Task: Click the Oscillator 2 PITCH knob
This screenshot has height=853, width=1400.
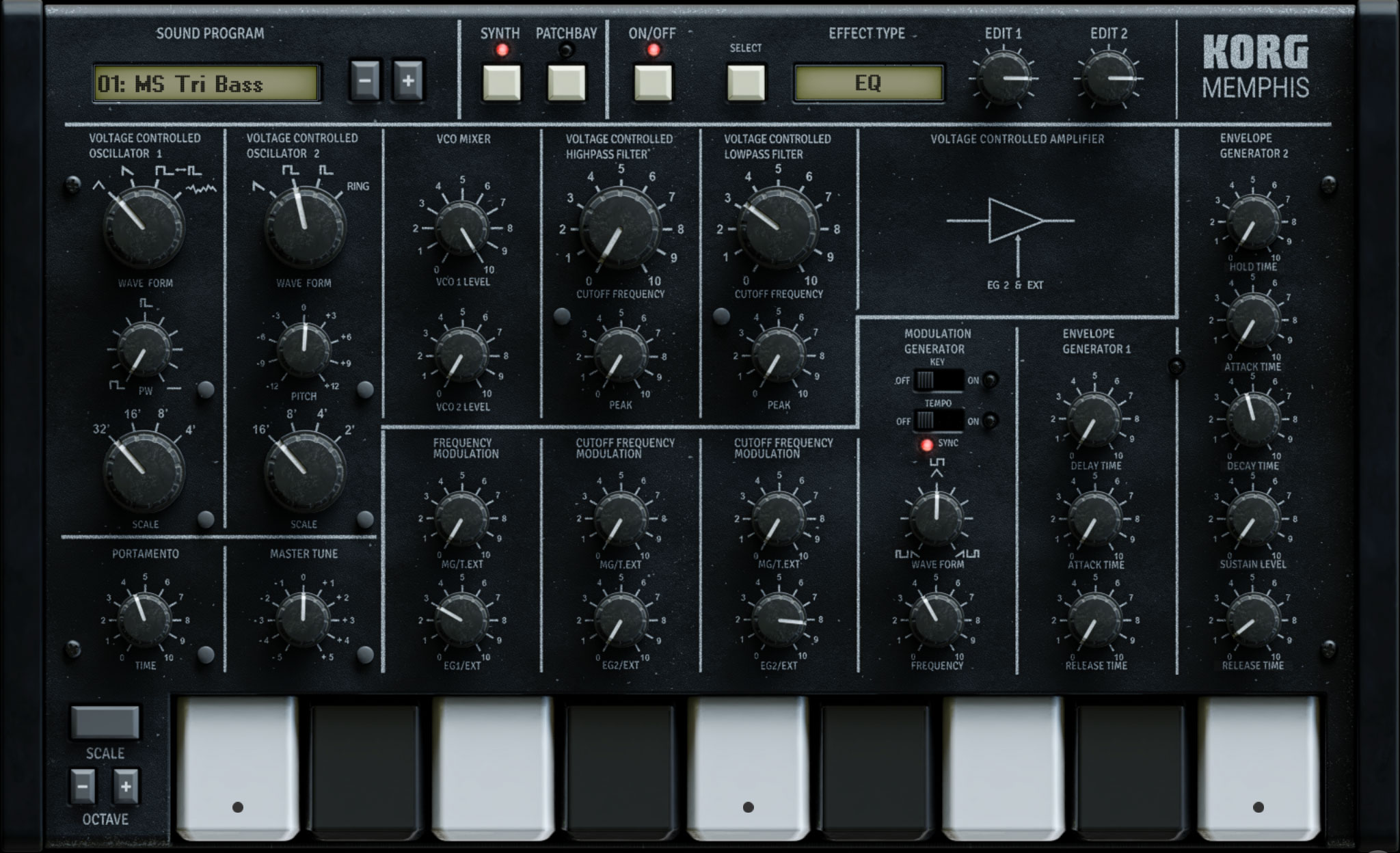Action: point(304,350)
